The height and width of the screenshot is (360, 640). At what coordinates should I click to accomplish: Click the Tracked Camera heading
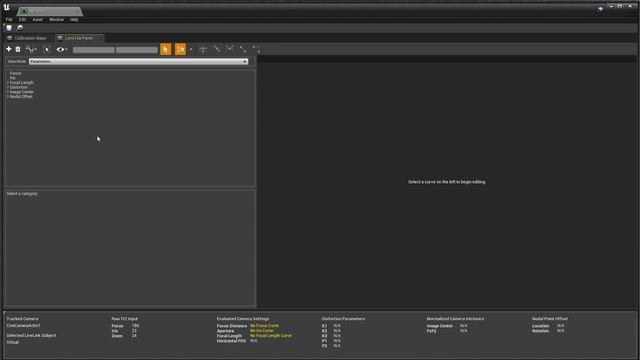22,319
